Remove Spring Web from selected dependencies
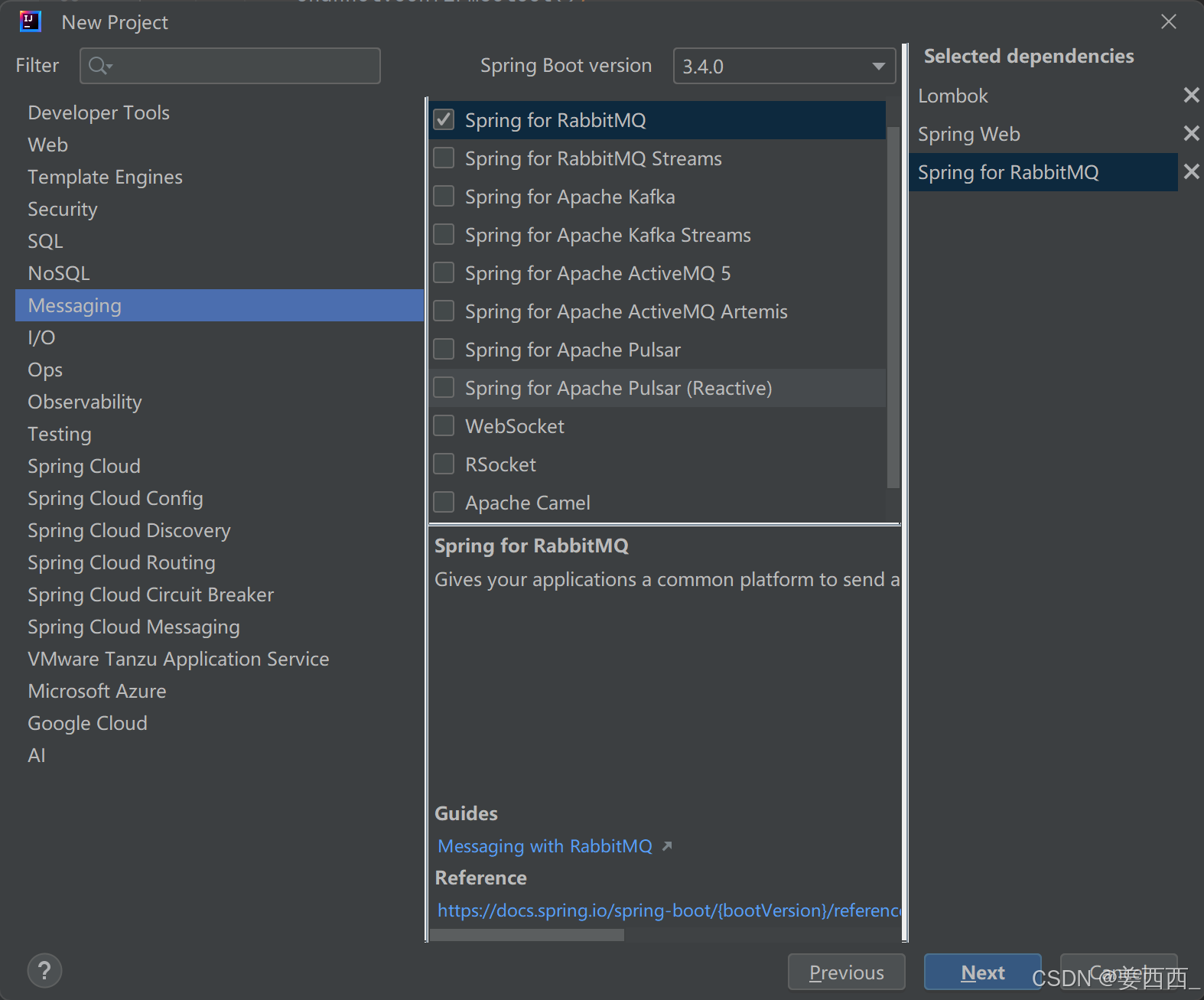Image resolution: width=1204 pixels, height=1000 pixels. pyautogui.click(x=1191, y=133)
